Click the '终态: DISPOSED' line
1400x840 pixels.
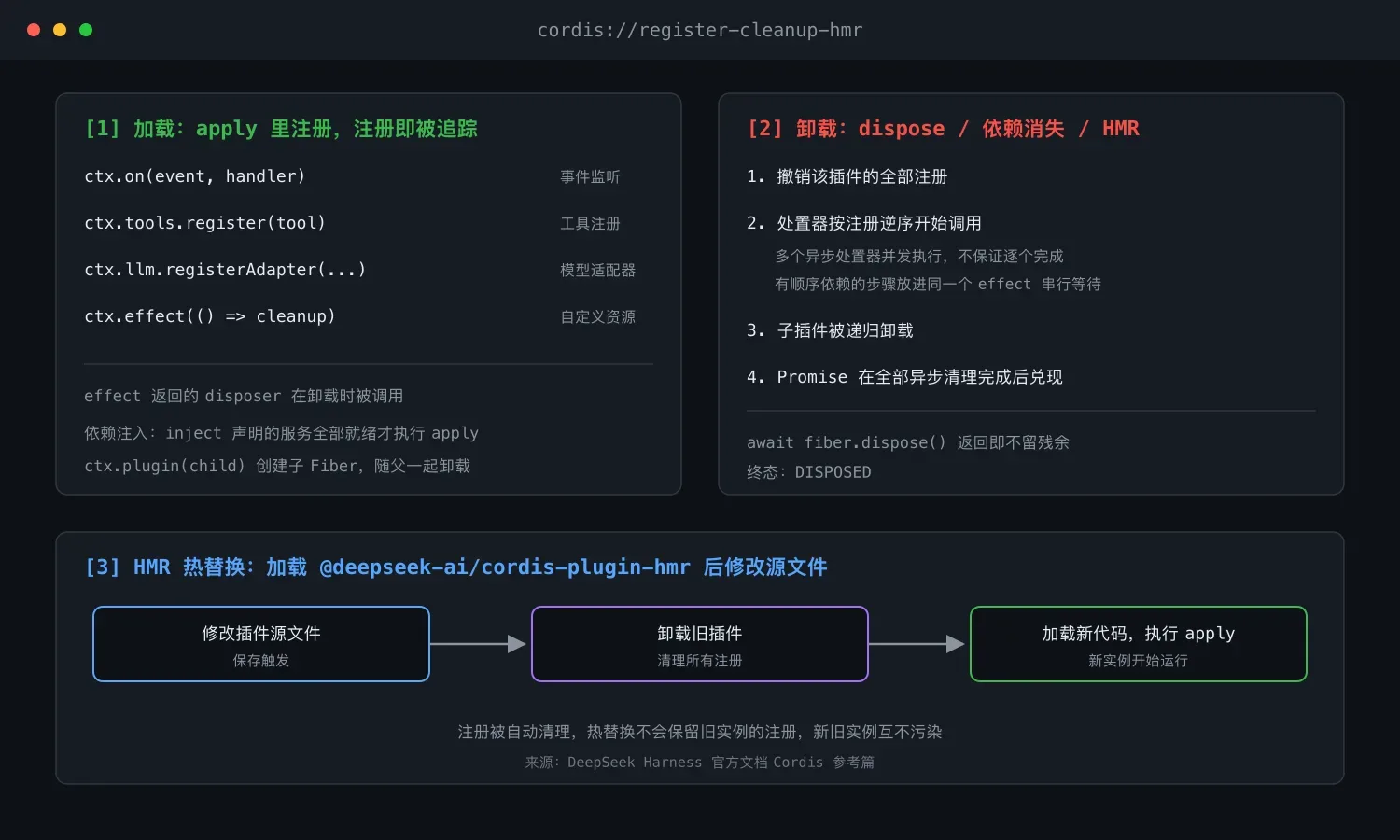809,472
